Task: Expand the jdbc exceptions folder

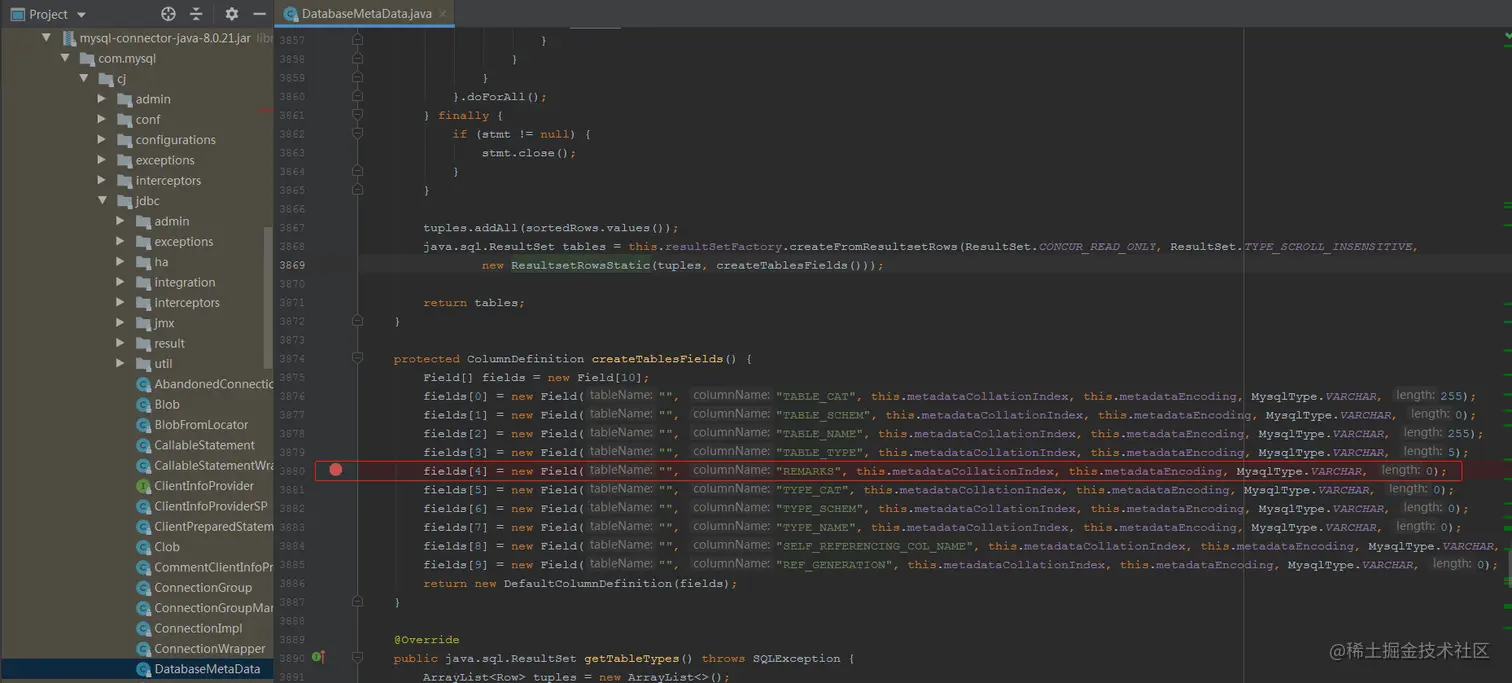Action: pyautogui.click(x=121, y=241)
